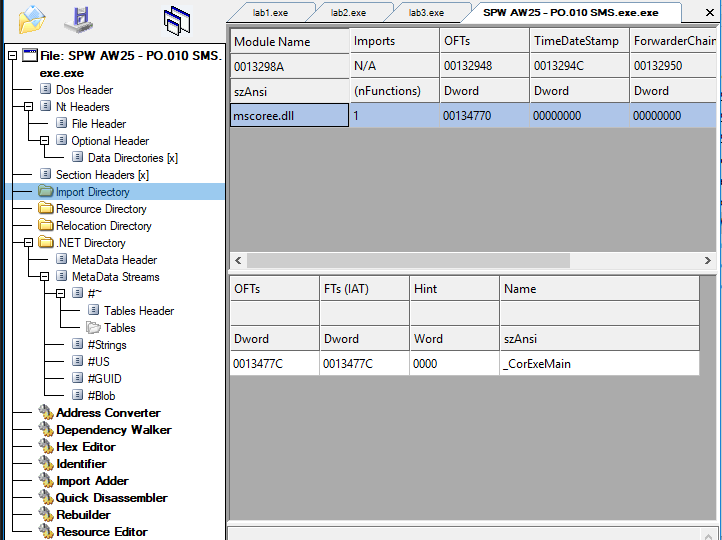722x540 pixels.
Task: Click the _CorExeMain function name cell
Action: click(600, 364)
